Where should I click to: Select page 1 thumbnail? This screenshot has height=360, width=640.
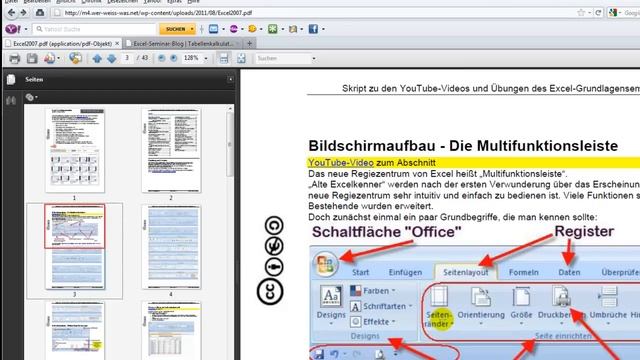75,150
